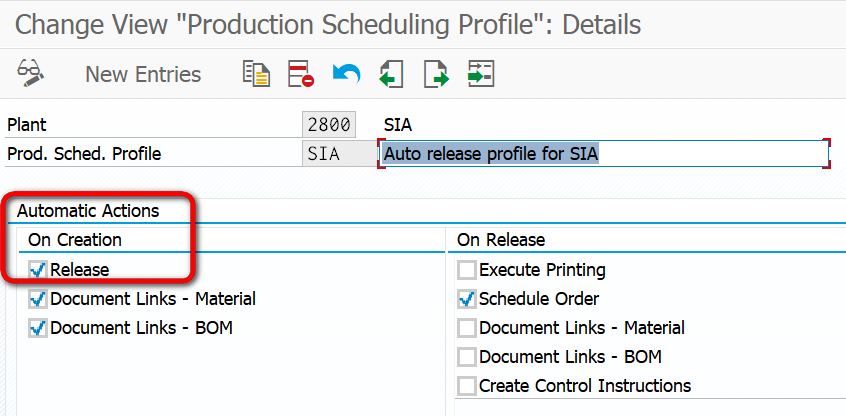Click the Other Entry selection icon

click(x=481, y=73)
